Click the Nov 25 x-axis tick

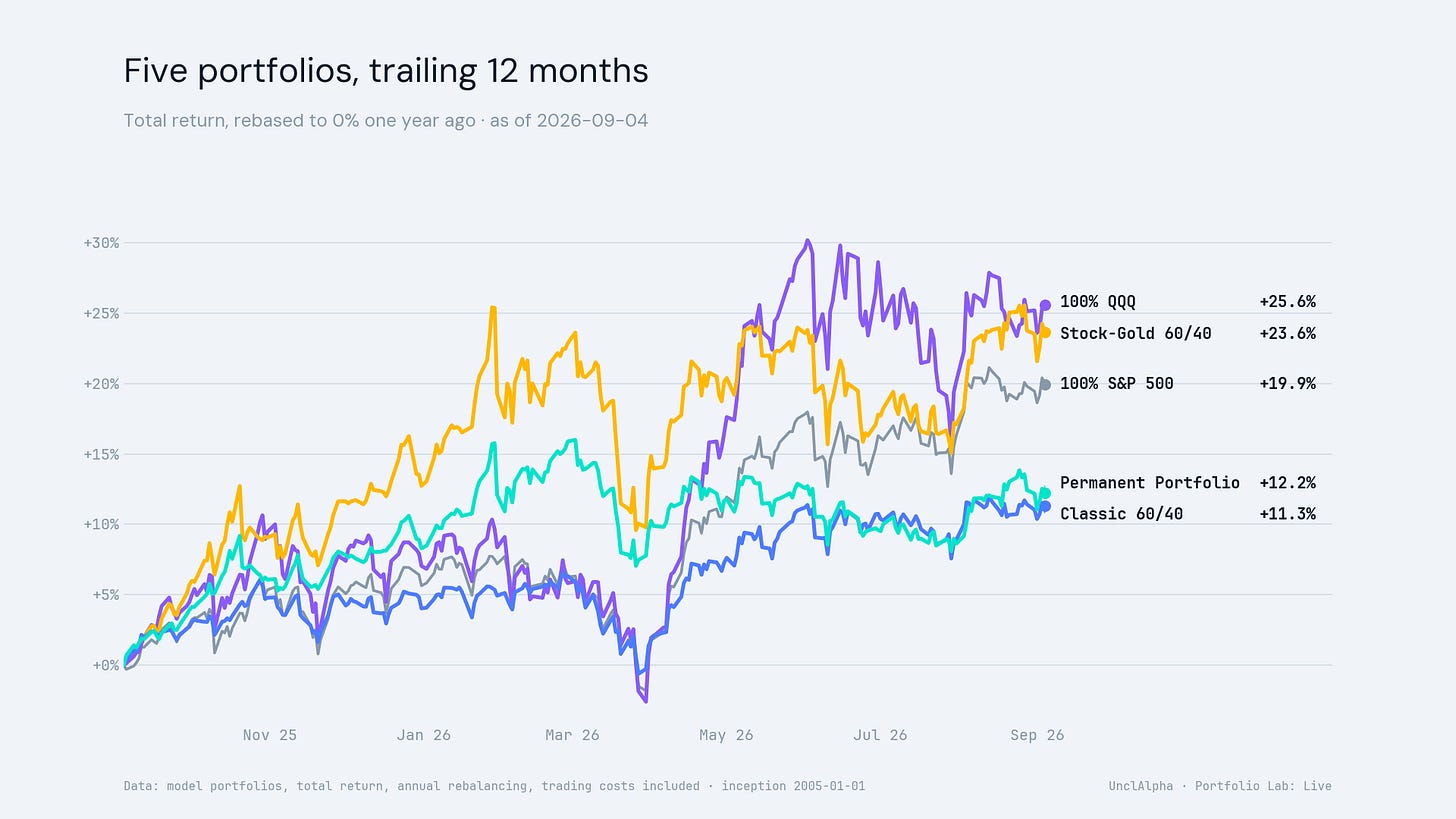tap(270, 735)
